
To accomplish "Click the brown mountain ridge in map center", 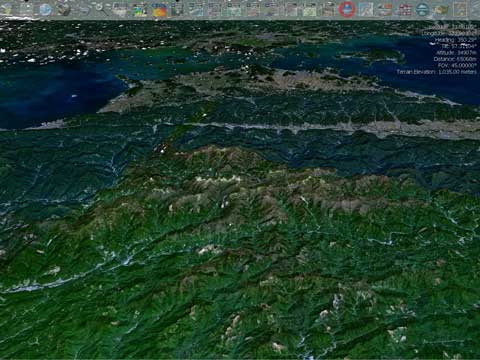I will [217, 187].
